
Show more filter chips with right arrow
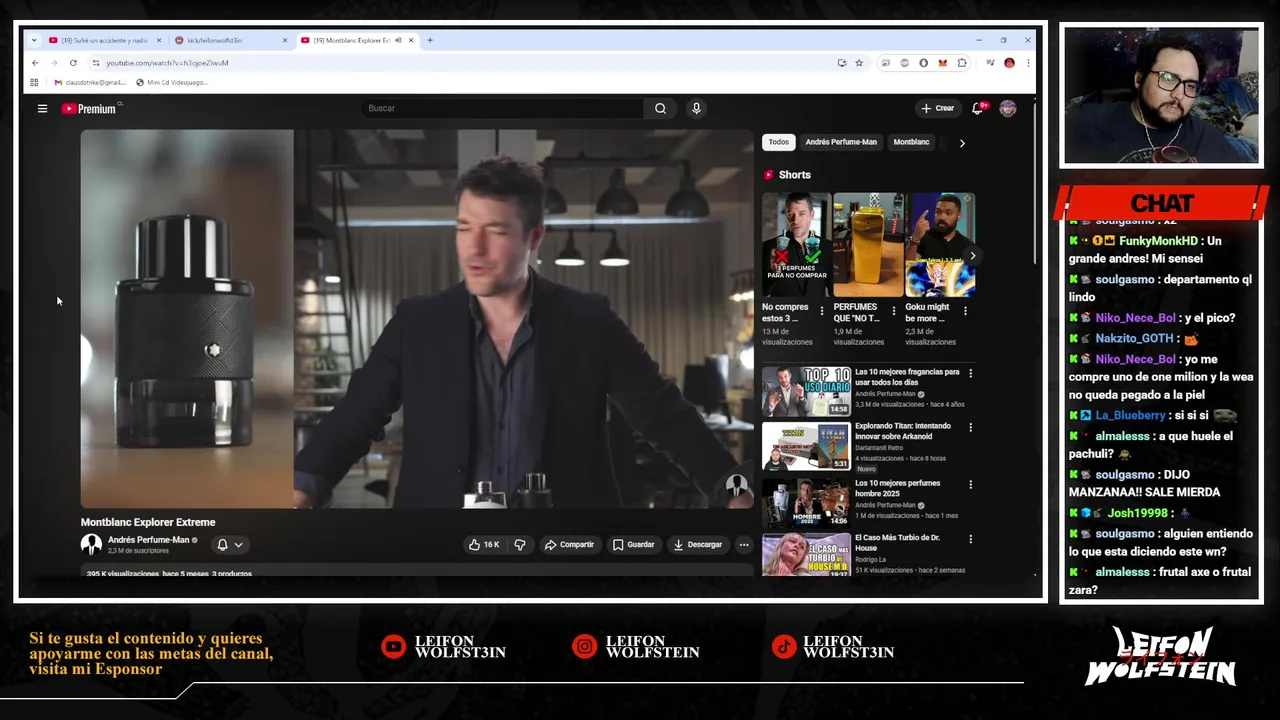[x=962, y=143]
